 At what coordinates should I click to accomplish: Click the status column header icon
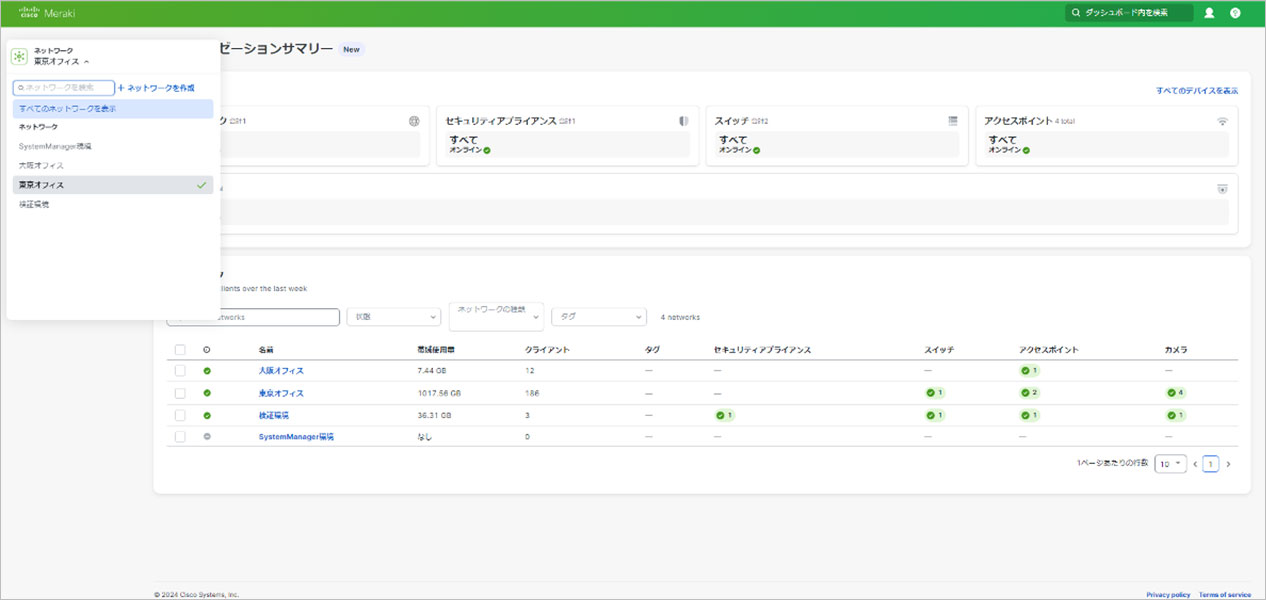[207, 350]
